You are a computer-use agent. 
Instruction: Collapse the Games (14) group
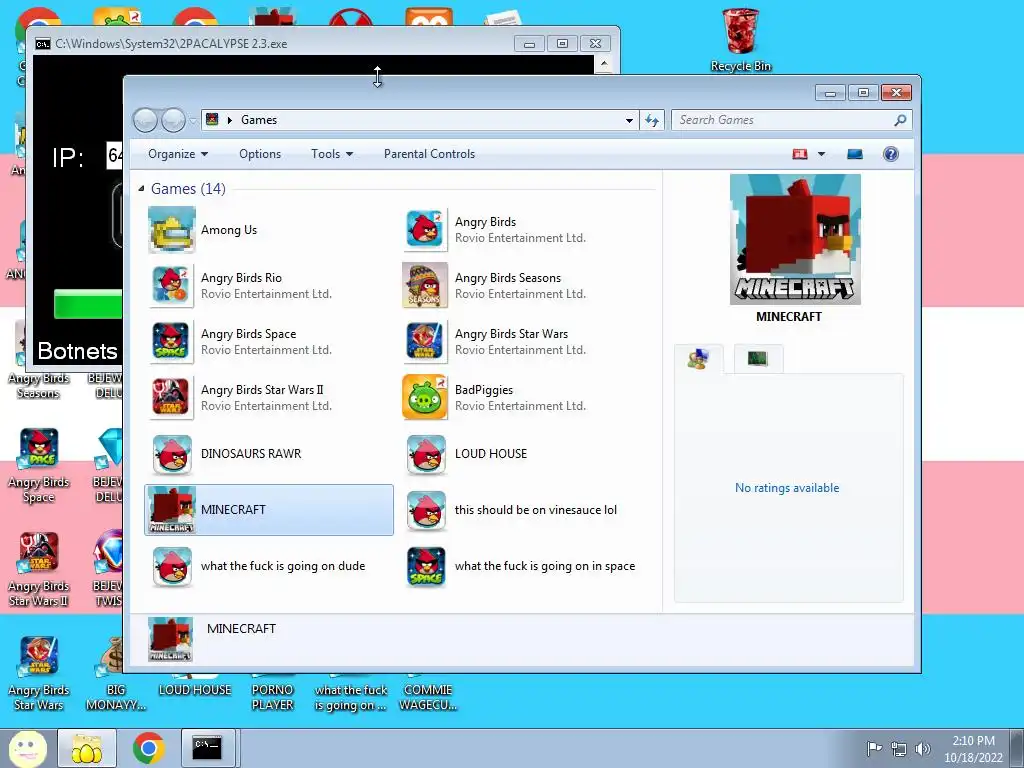tap(141, 189)
